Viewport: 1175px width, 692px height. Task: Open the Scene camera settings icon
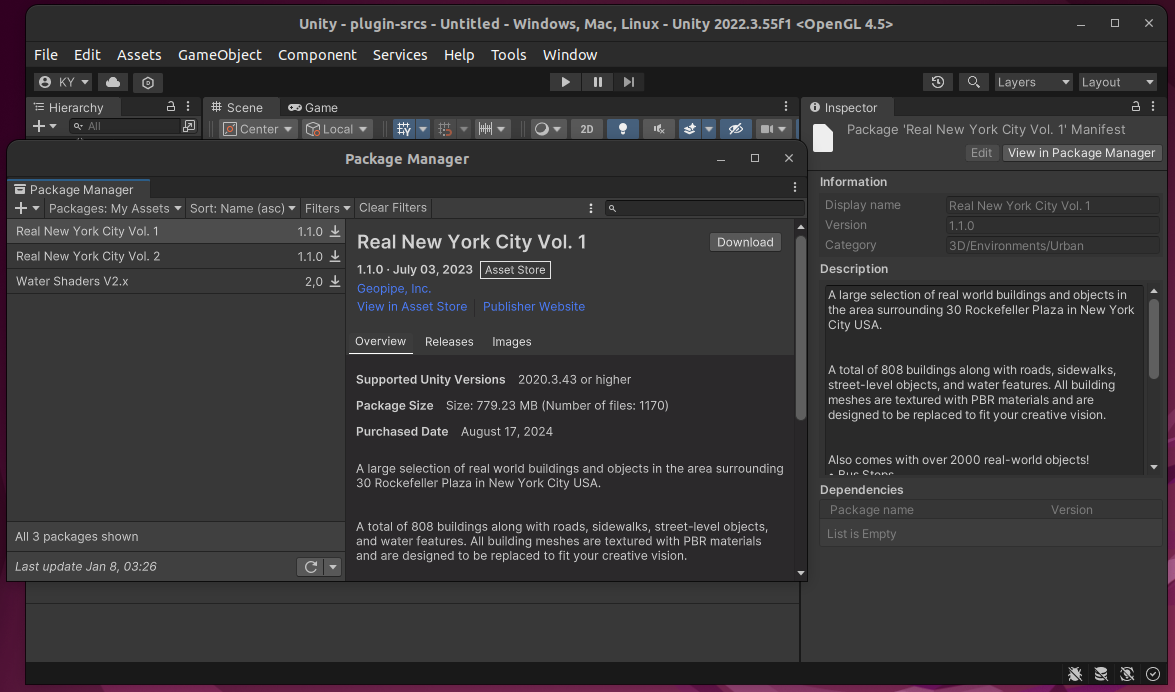tap(767, 129)
